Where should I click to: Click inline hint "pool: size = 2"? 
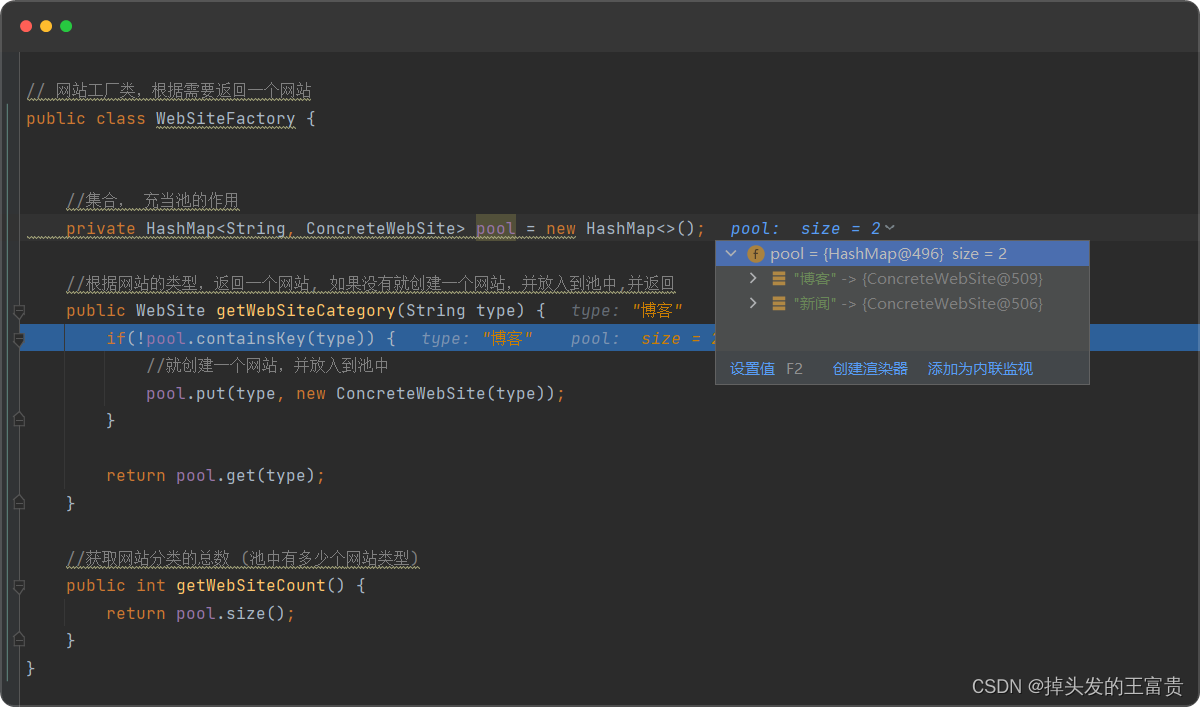pos(805,229)
